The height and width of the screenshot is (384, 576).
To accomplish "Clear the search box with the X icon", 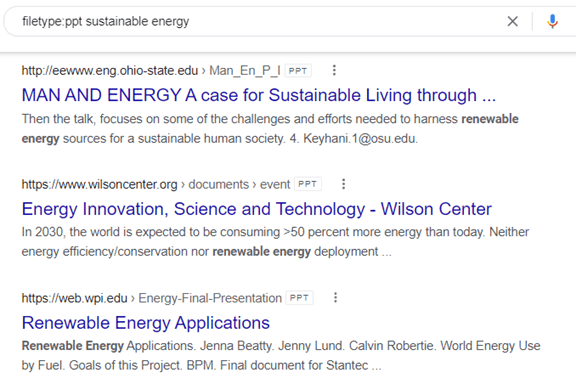I will (x=512, y=21).
